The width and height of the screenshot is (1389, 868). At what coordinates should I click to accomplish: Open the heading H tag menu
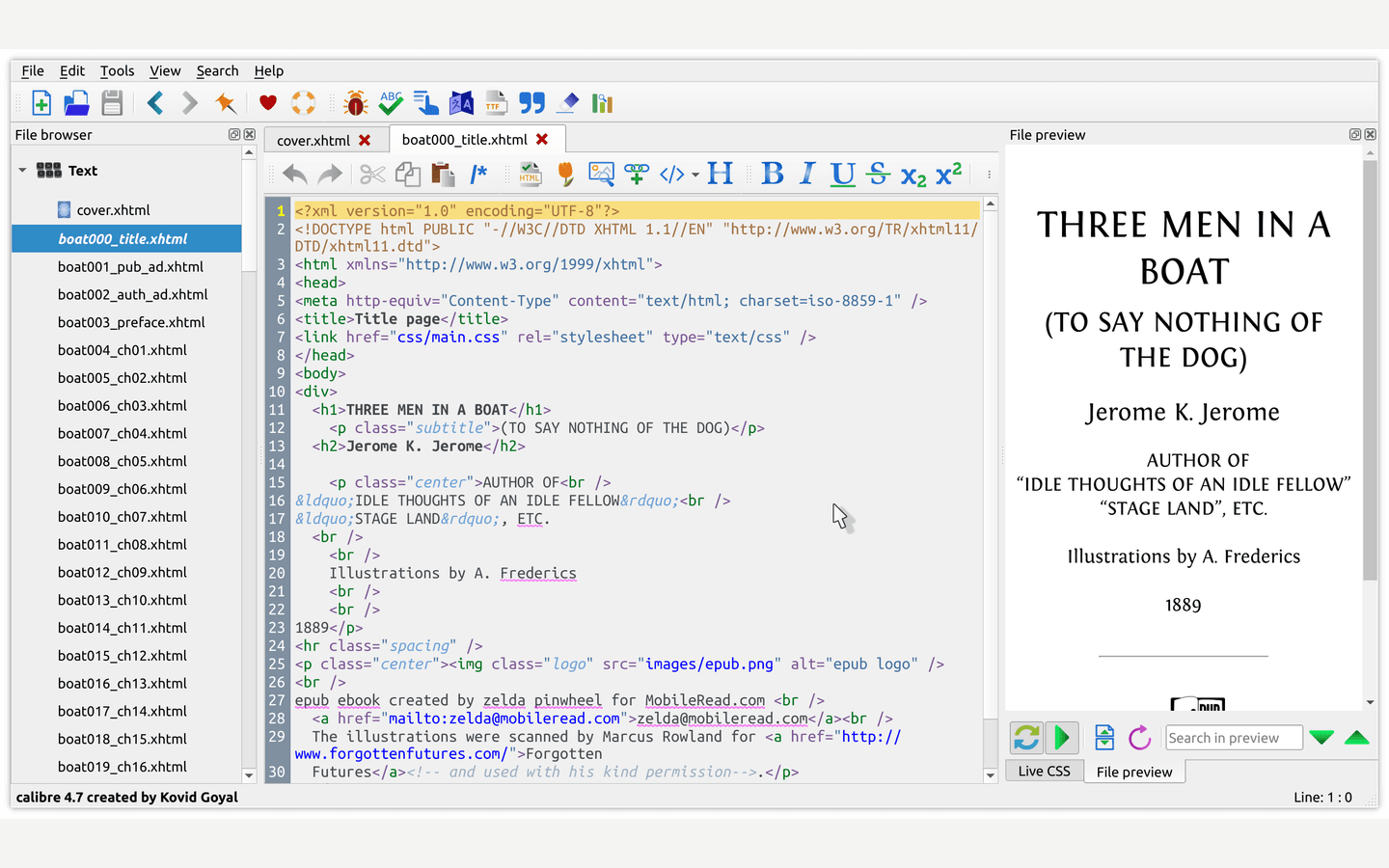click(721, 174)
